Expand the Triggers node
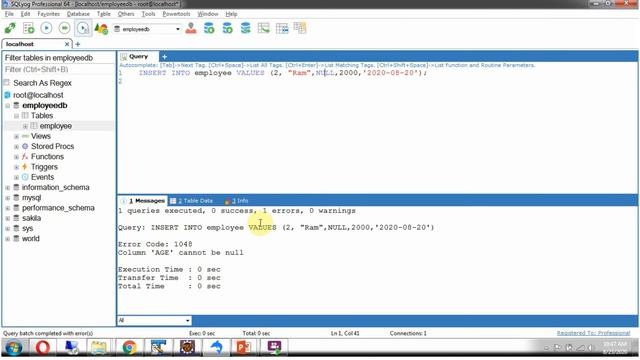Screen dimensions: 640x360 (16, 167)
